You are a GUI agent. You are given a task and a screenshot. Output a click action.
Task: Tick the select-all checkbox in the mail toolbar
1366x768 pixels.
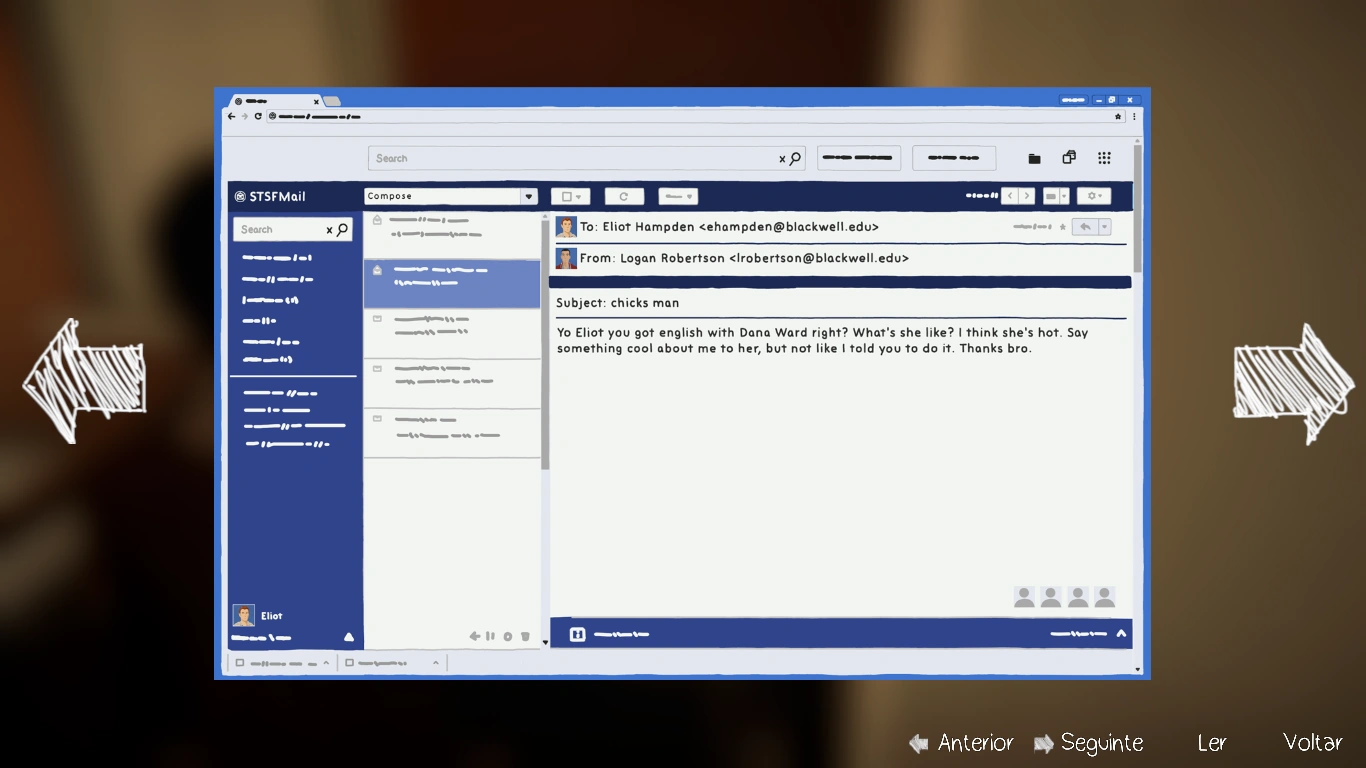point(567,197)
